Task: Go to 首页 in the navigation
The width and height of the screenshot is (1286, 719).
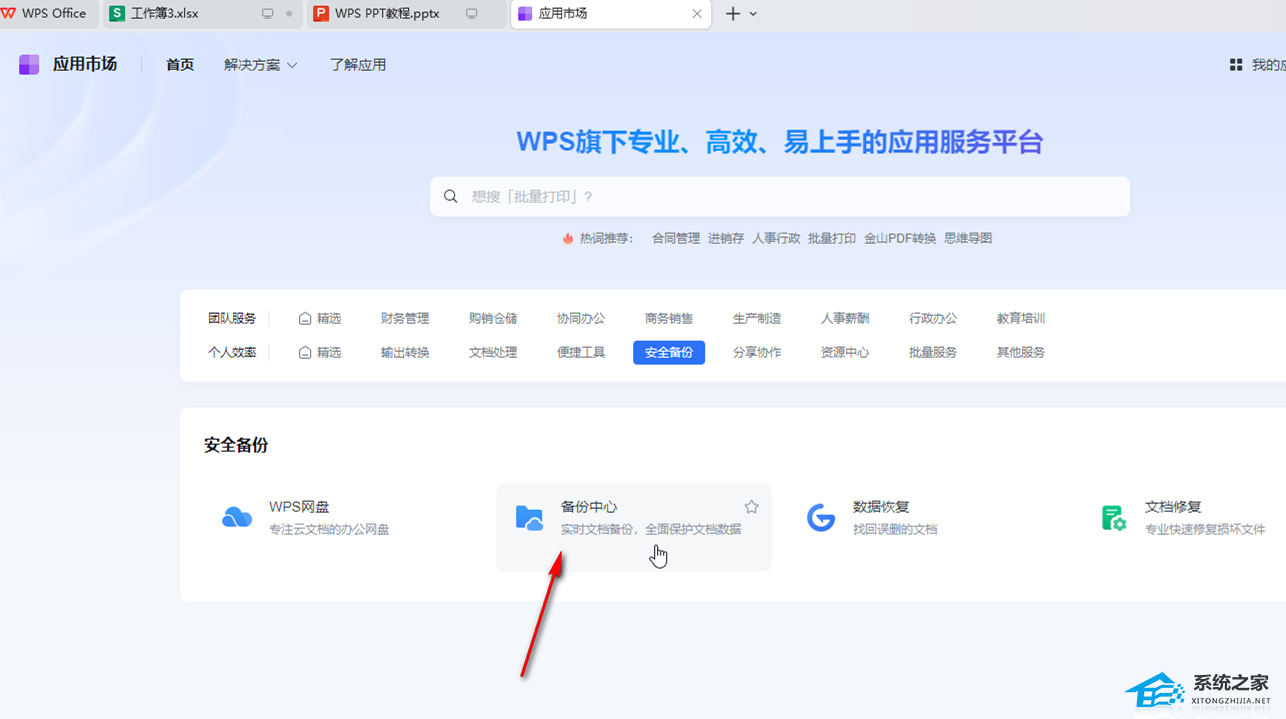Action: 180,65
